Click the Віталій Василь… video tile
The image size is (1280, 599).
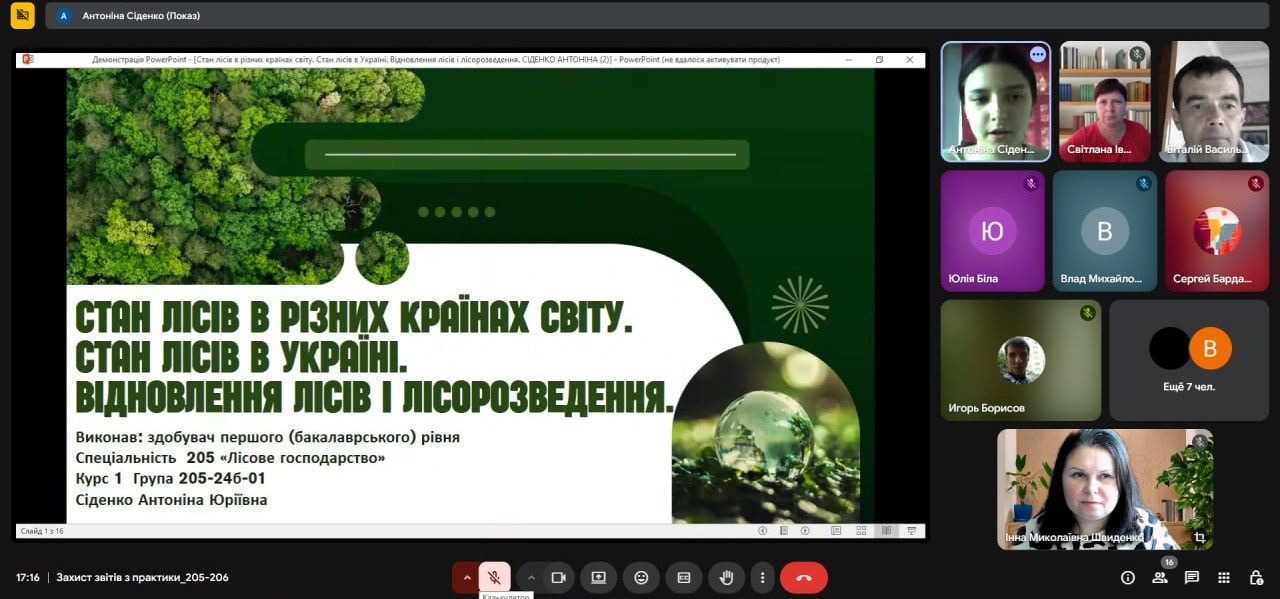pos(1215,101)
